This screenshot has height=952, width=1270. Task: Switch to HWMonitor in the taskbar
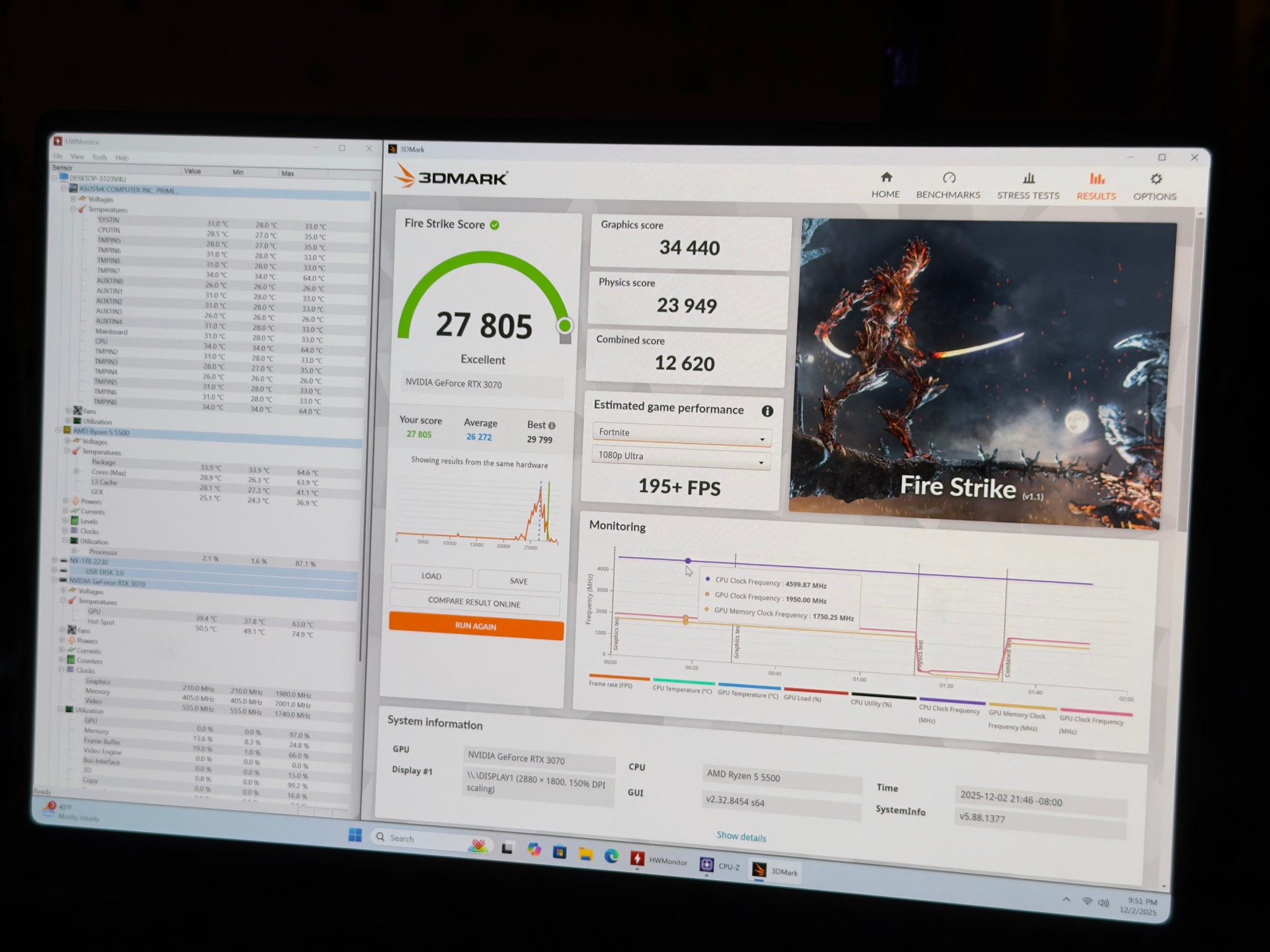coord(659,860)
